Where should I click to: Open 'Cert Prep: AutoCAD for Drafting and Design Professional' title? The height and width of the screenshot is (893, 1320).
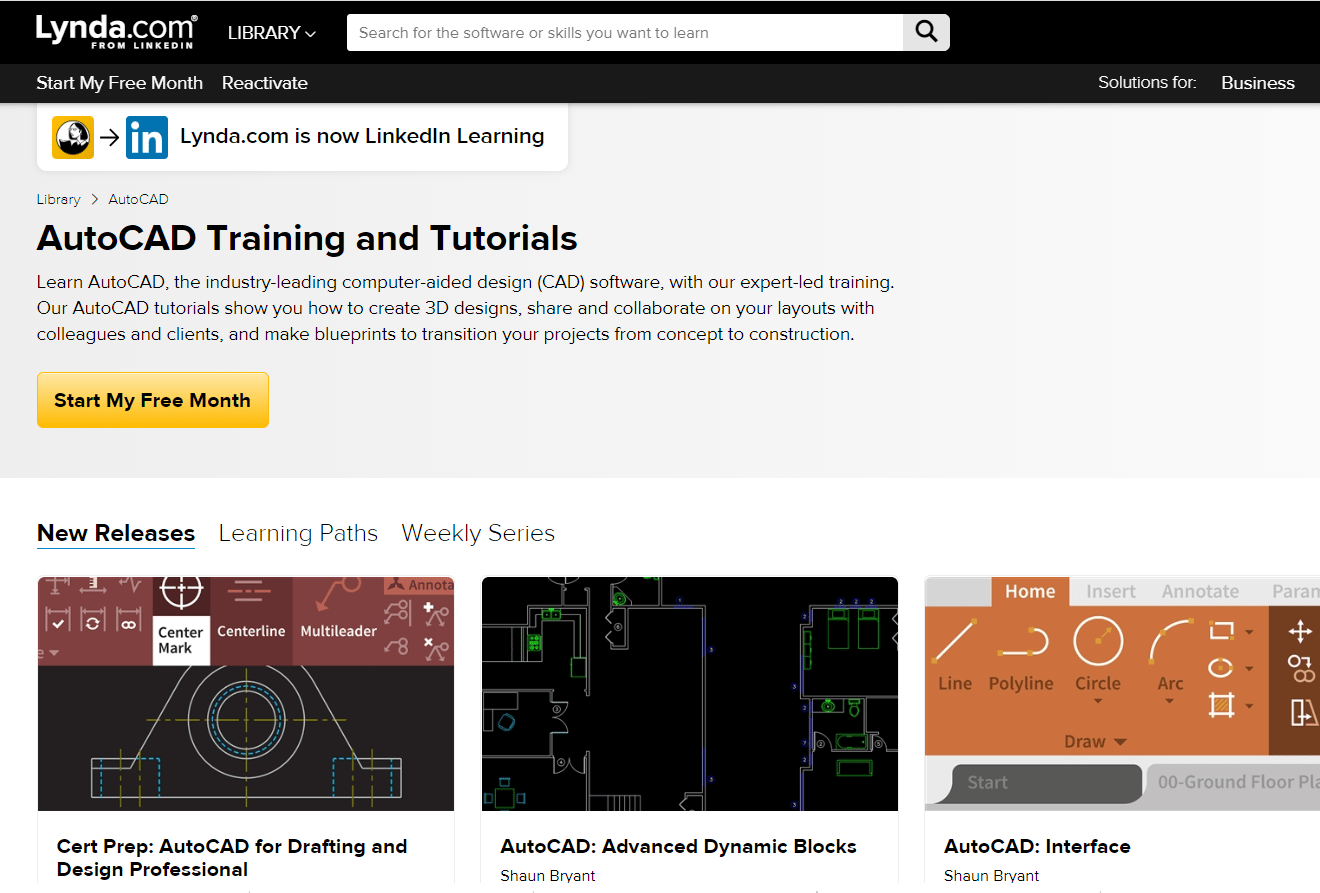[x=232, y=858]
